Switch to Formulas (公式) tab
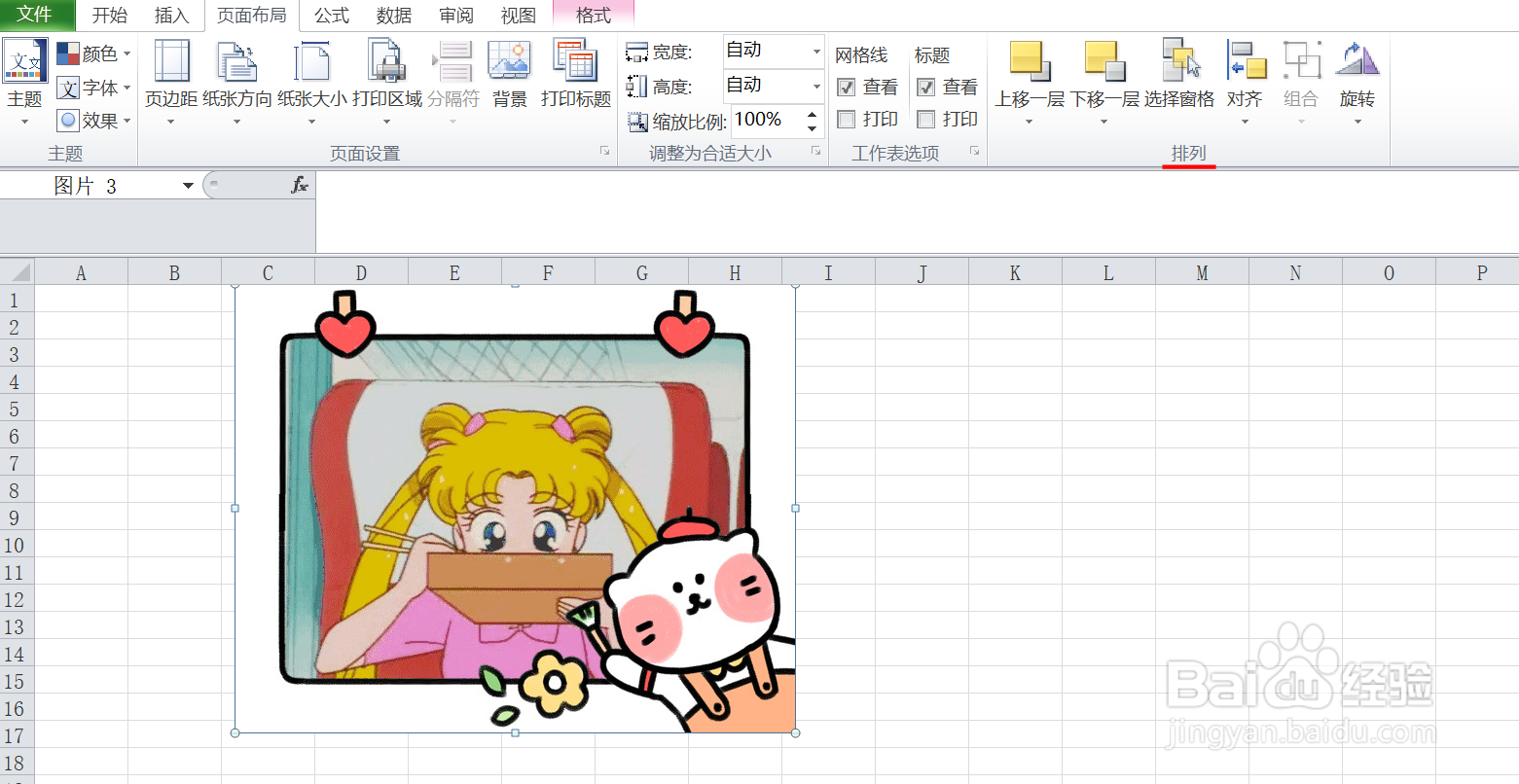1519x784 pixels. tap(332, 16)
